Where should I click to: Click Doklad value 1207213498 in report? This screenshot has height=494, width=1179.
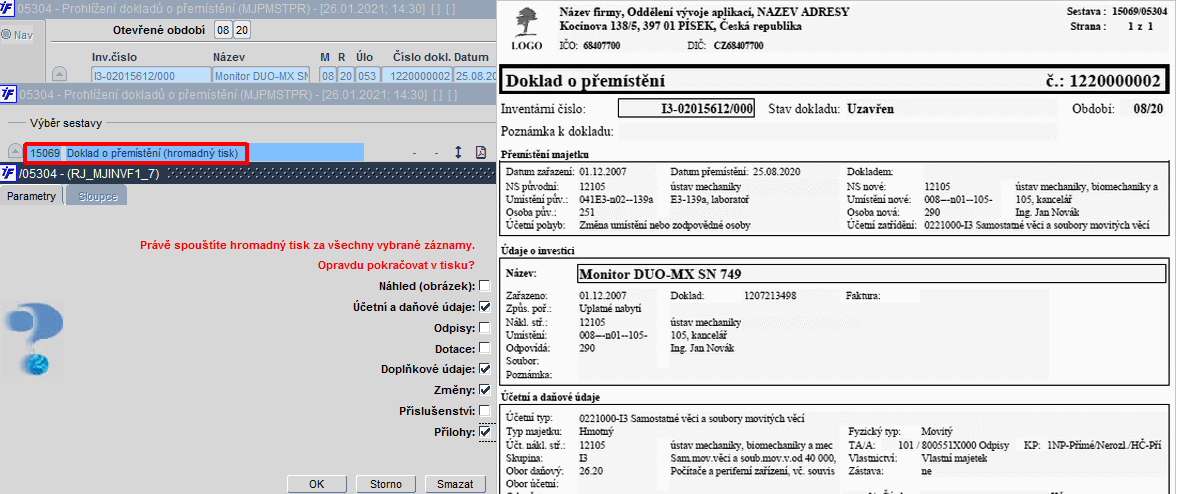772,296
